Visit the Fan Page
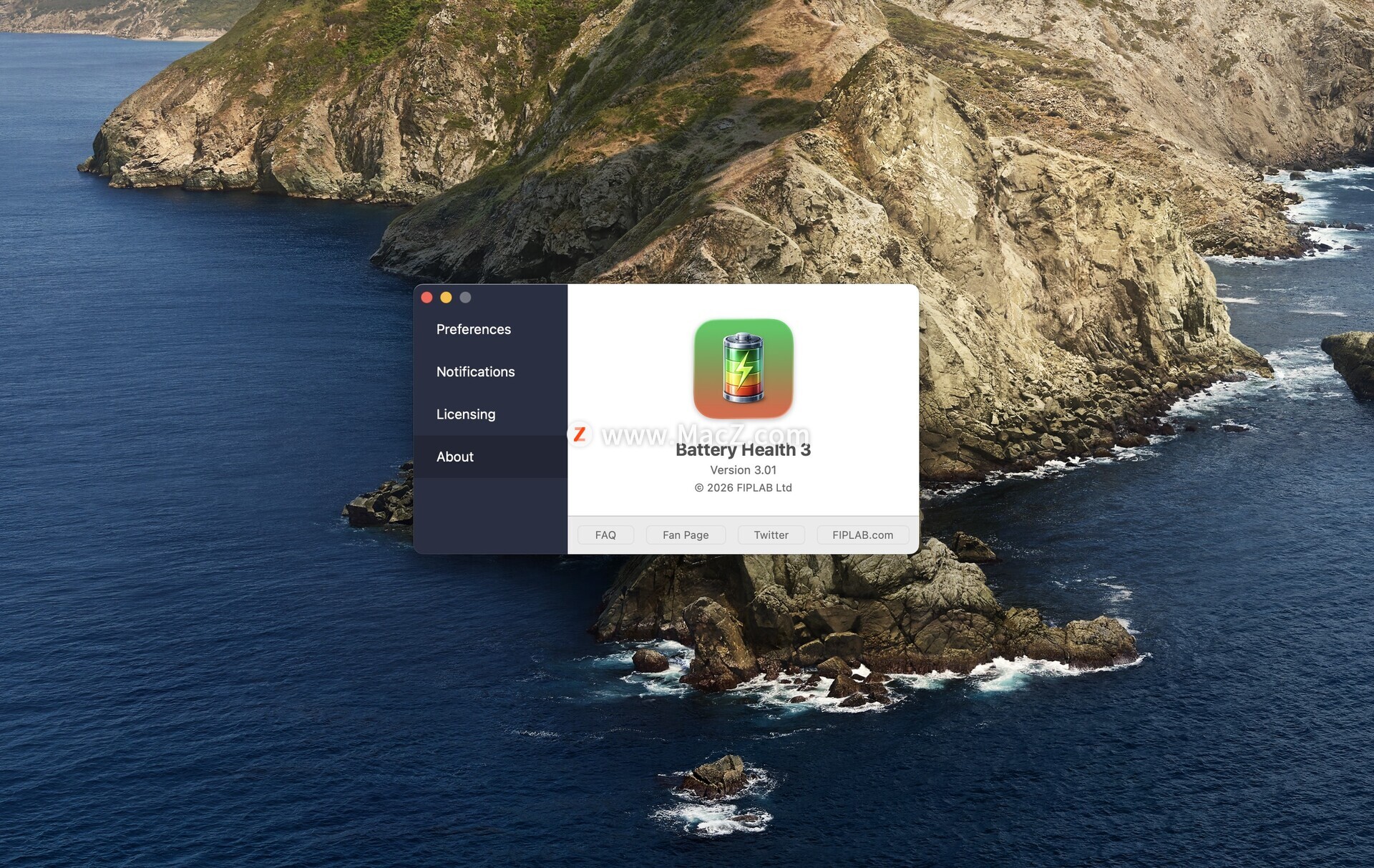The height and width of the screenshot is (868, 1374). tap(685, 535)
